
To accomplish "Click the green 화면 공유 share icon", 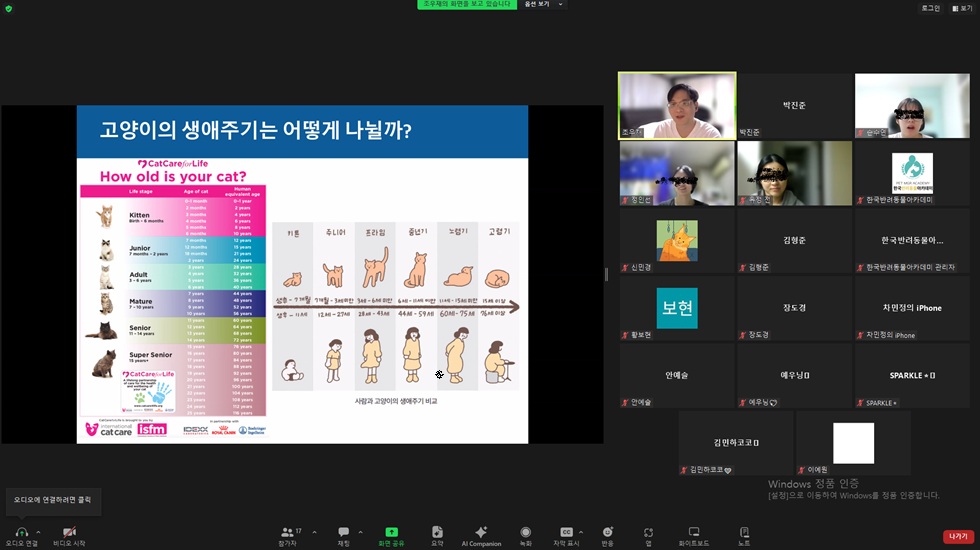I will point(391,532).
